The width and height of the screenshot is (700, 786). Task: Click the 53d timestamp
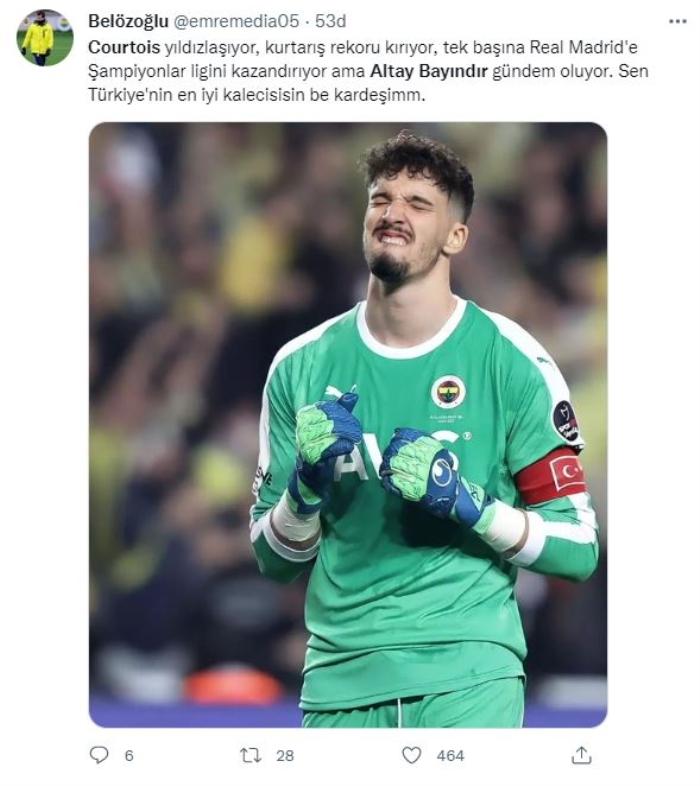click(x=330, y=21)
